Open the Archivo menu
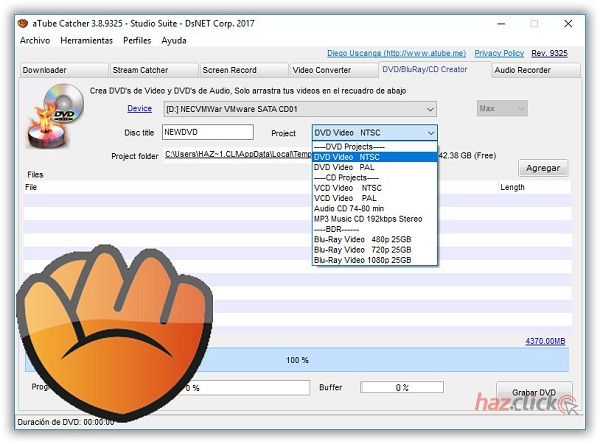This screenshot has height=444, width=600. pos(35,41)
